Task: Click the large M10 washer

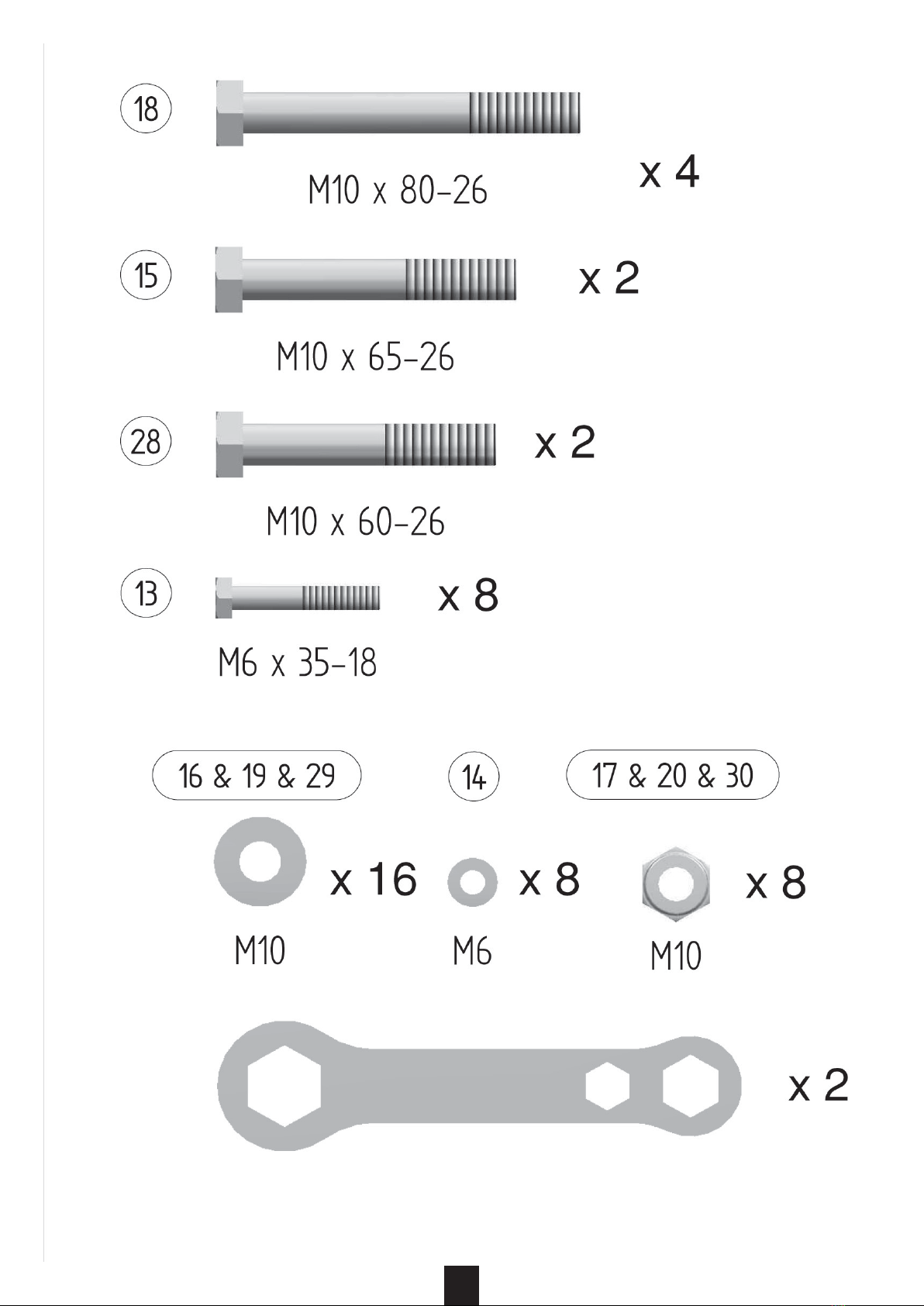Action: pyautogui.click(x=260, y=861)
